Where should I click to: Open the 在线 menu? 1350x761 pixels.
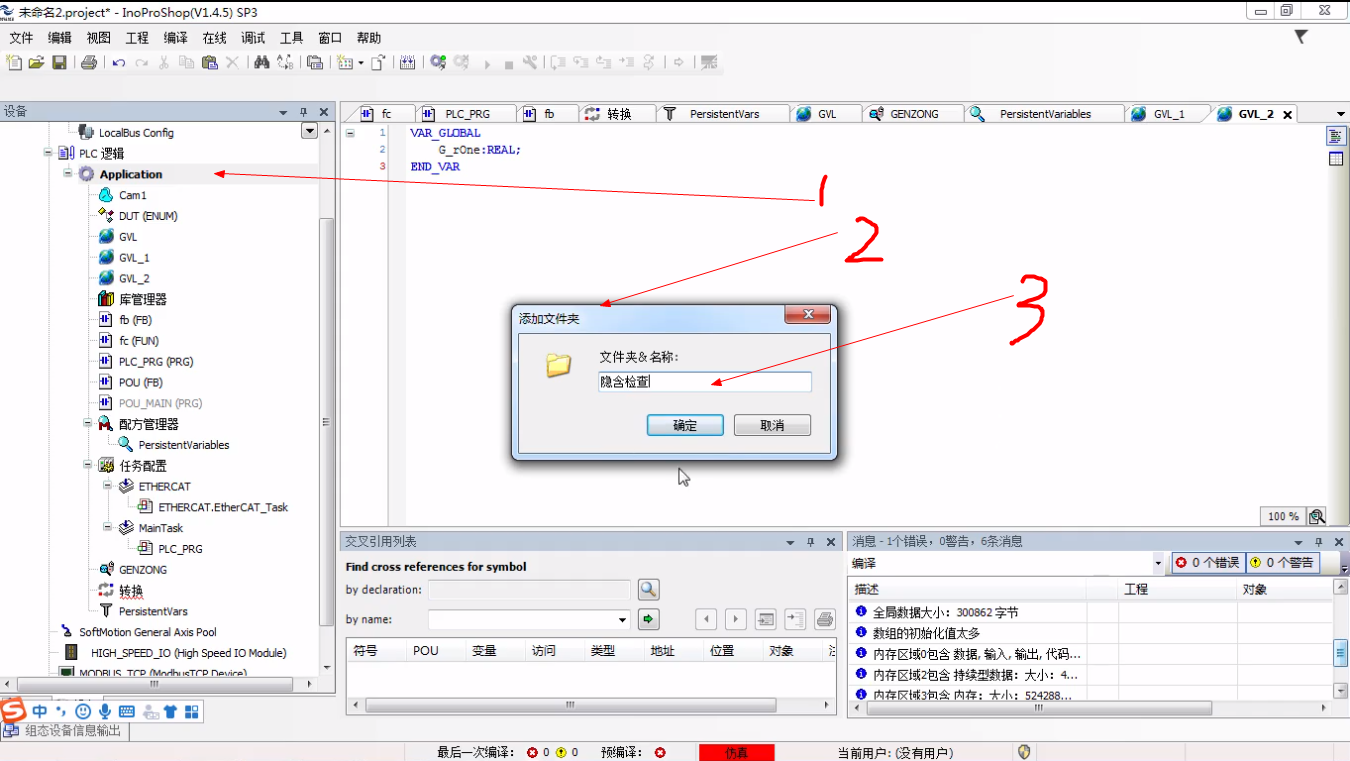215,38
